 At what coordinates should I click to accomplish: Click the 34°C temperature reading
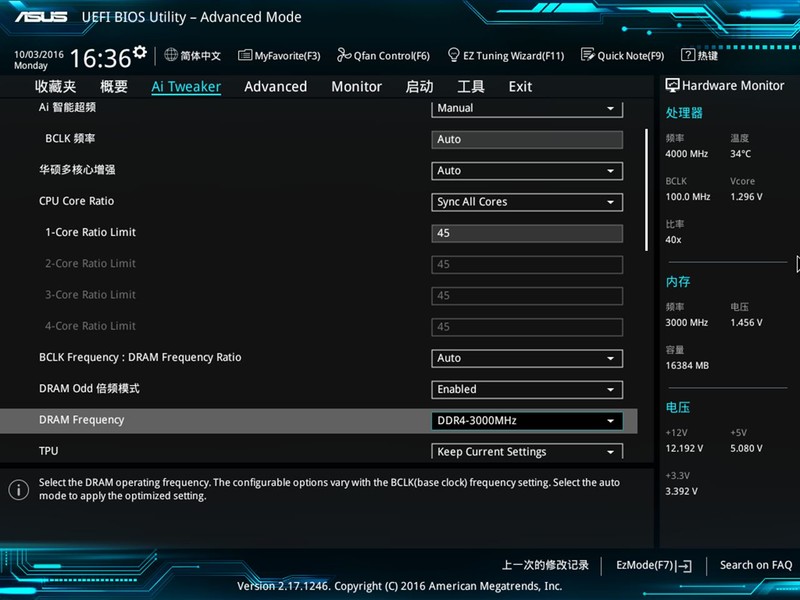click(x=740, y=154)
